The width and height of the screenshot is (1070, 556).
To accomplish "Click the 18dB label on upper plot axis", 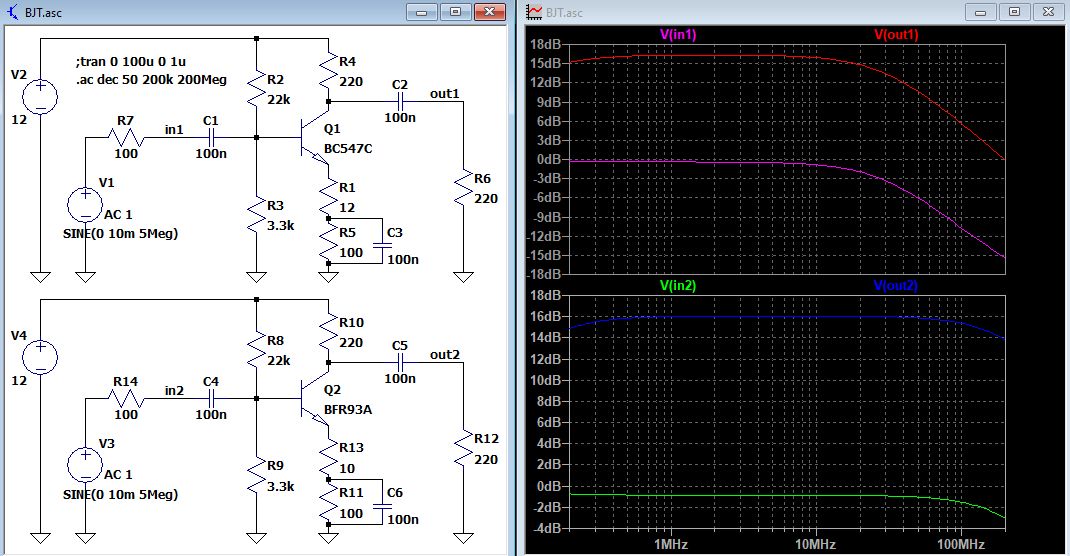I will 545,44.
